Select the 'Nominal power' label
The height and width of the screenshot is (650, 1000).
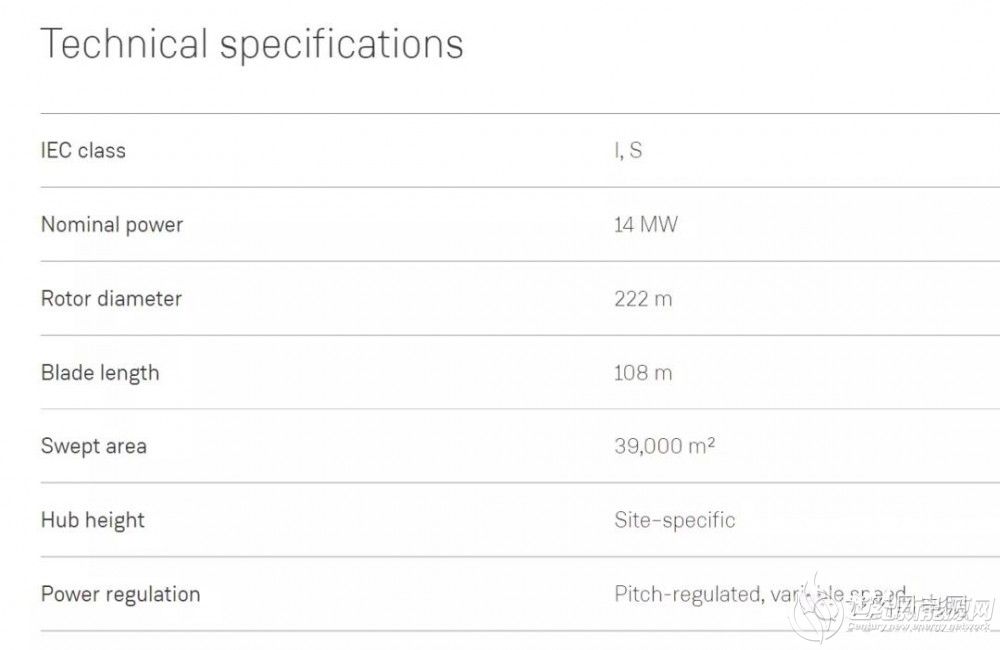pyautogui.click(x=112, y=225)
